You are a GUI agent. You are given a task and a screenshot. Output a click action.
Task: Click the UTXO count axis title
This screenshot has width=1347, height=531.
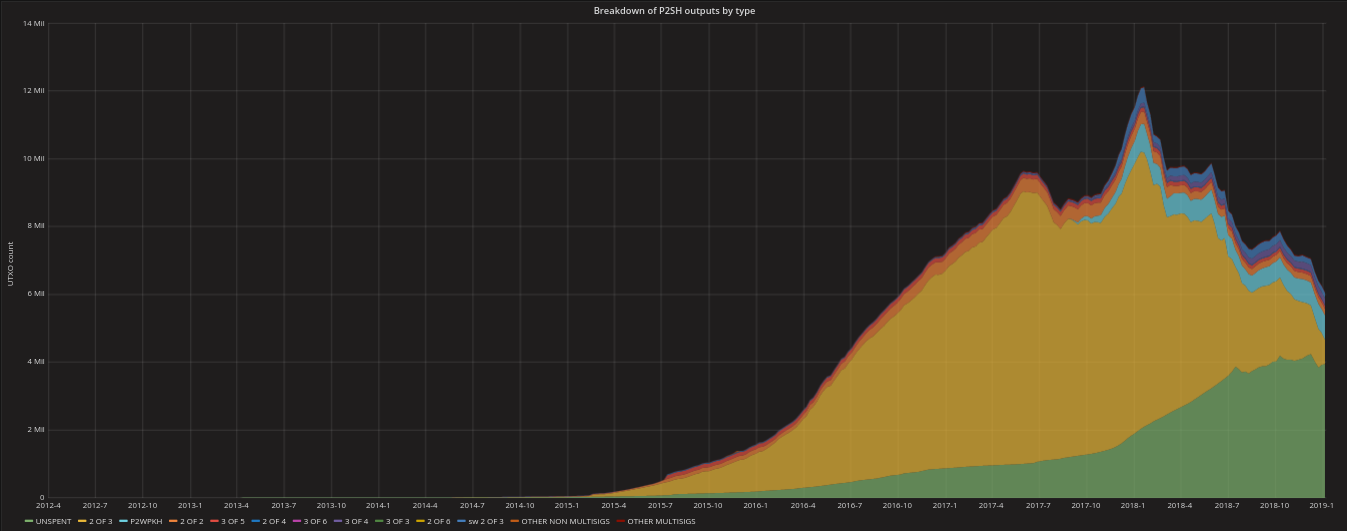click(11, 264)
